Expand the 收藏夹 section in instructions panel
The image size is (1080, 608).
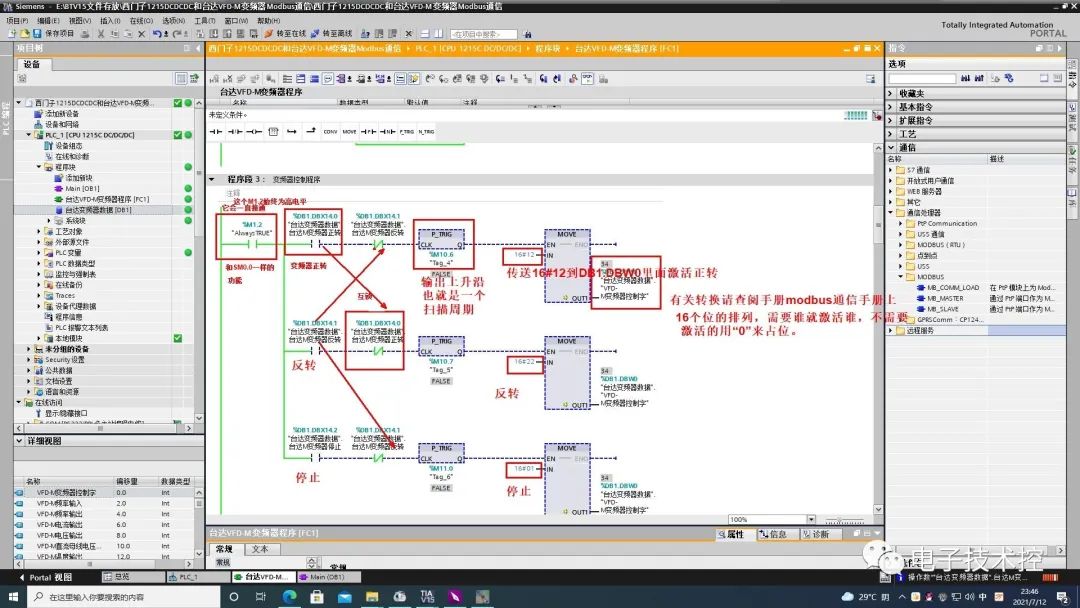tap(891, 93)
